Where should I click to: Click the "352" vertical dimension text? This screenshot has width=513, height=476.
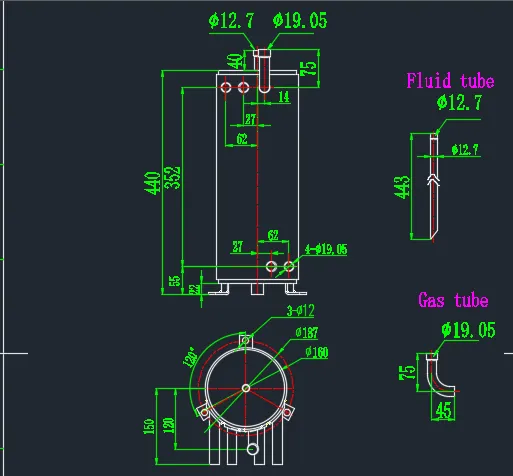173,178
